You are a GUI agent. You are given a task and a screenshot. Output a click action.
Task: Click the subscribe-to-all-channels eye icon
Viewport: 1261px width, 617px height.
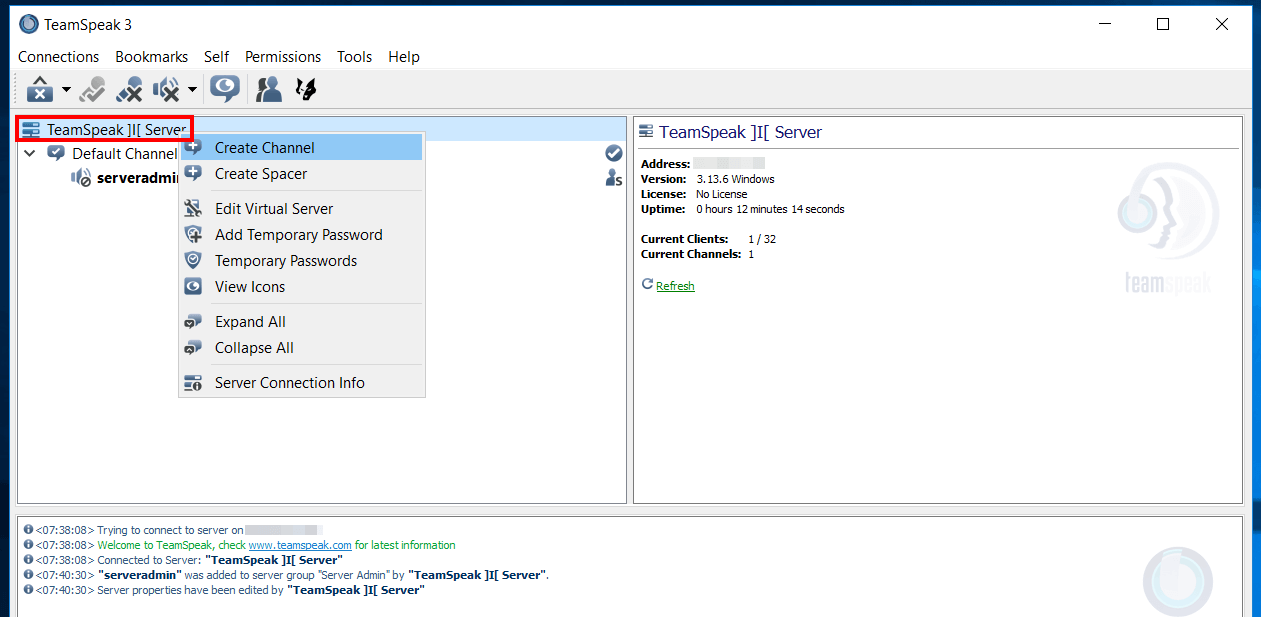click(x=225, y=89)
